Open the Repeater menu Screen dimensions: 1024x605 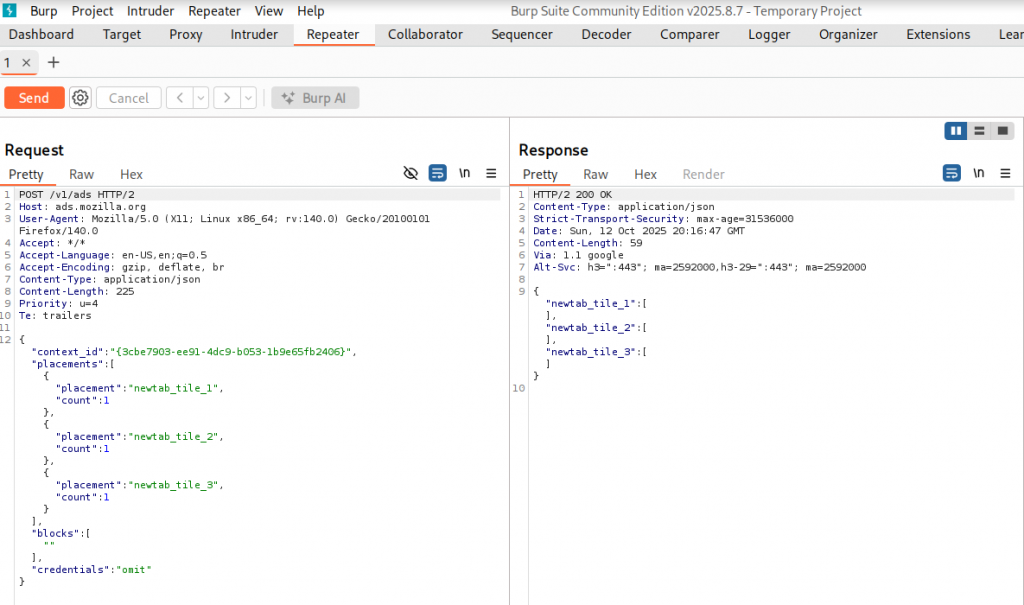[x=214, y=11]
